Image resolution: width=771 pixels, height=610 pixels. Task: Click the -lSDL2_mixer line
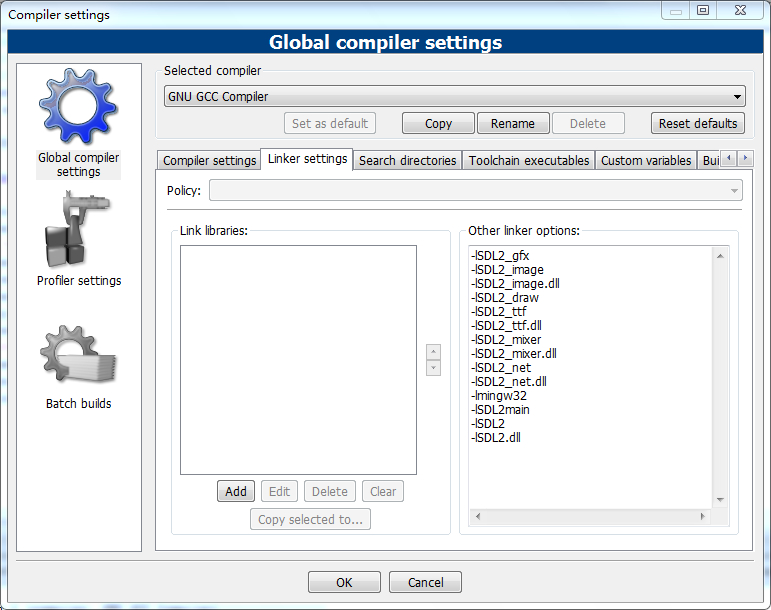click(x=505, y=340)
